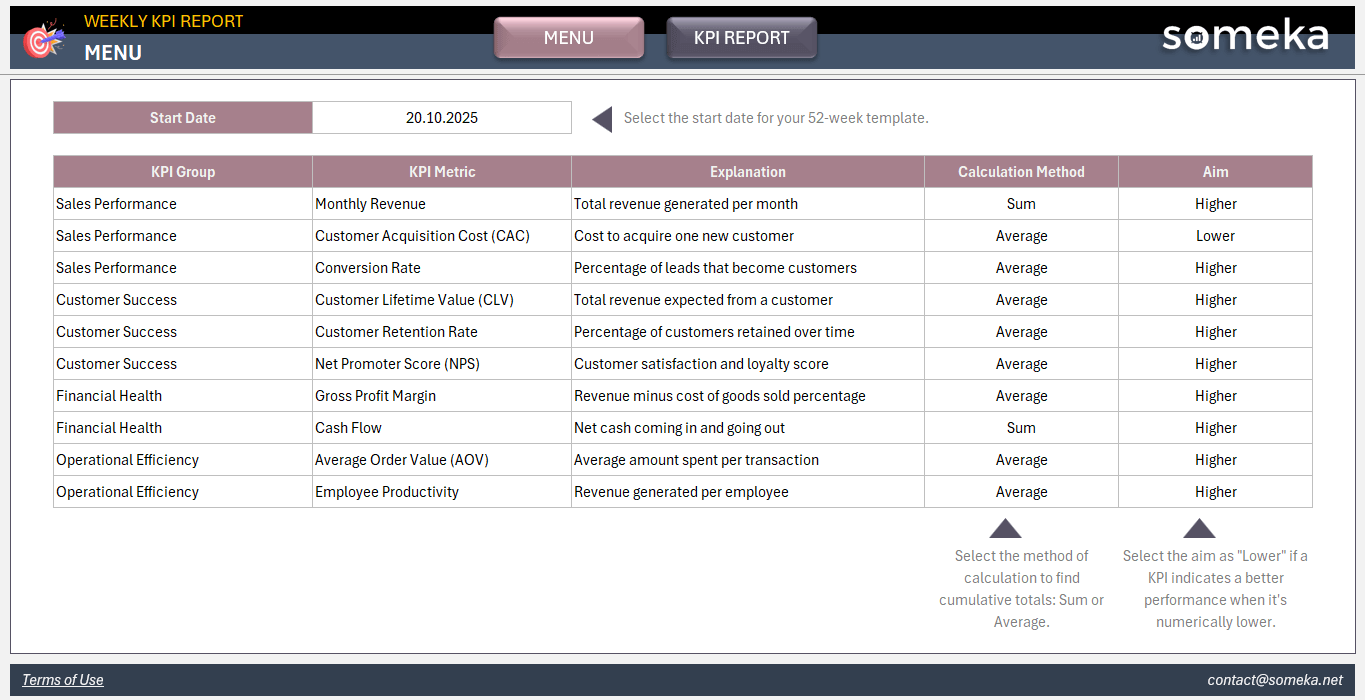Image resolution: width=1365 pixels, height=700 pixels.
Task: Select the Financial Health group cell for Gross Profit Margin
Action: pos(182,396)
